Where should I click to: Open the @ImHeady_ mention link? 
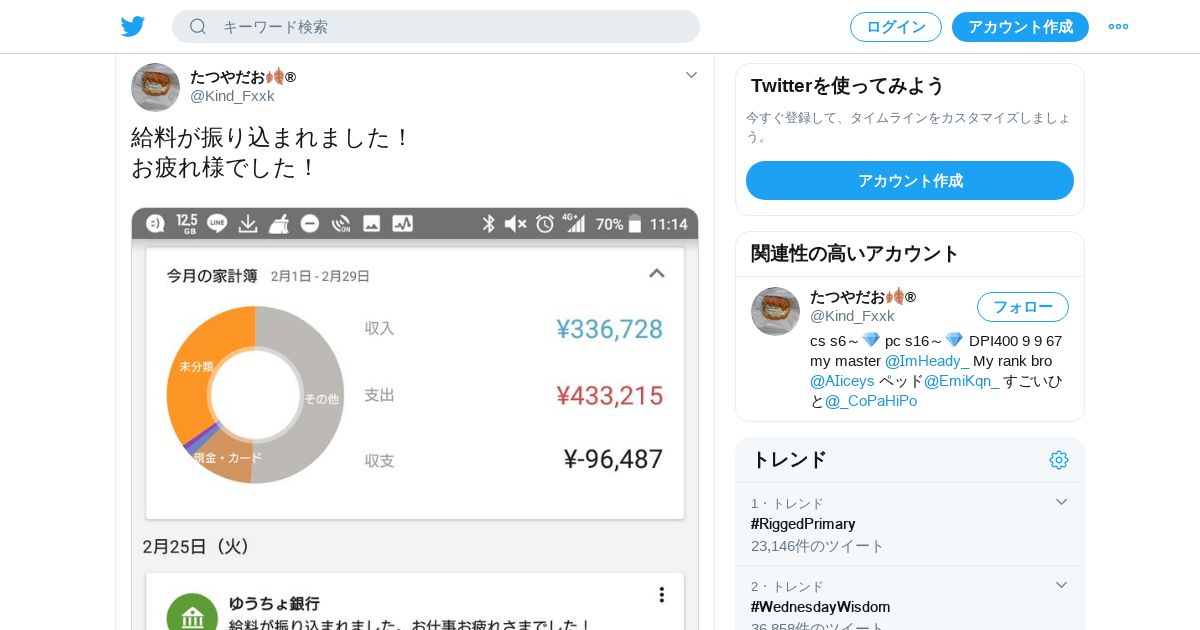927,361
